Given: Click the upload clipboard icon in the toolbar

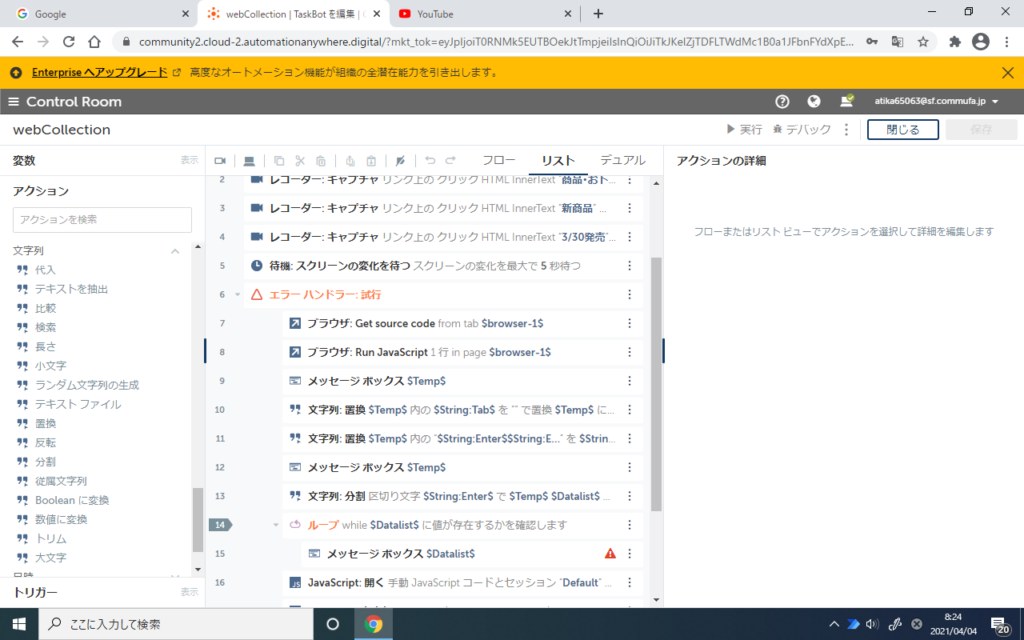Looking at the screenshot, I should click(x=352, y=160).
